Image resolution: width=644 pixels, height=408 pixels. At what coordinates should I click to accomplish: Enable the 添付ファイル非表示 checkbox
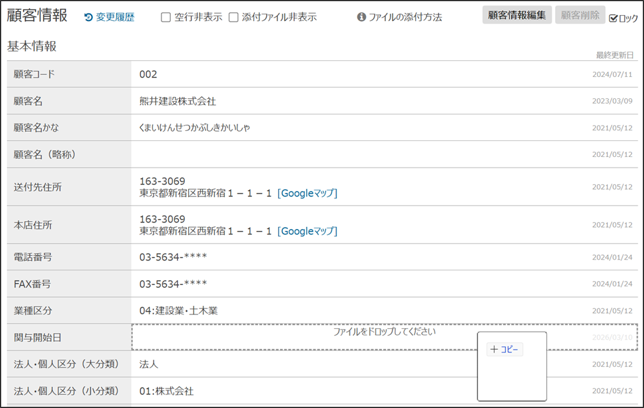(233, 18)
